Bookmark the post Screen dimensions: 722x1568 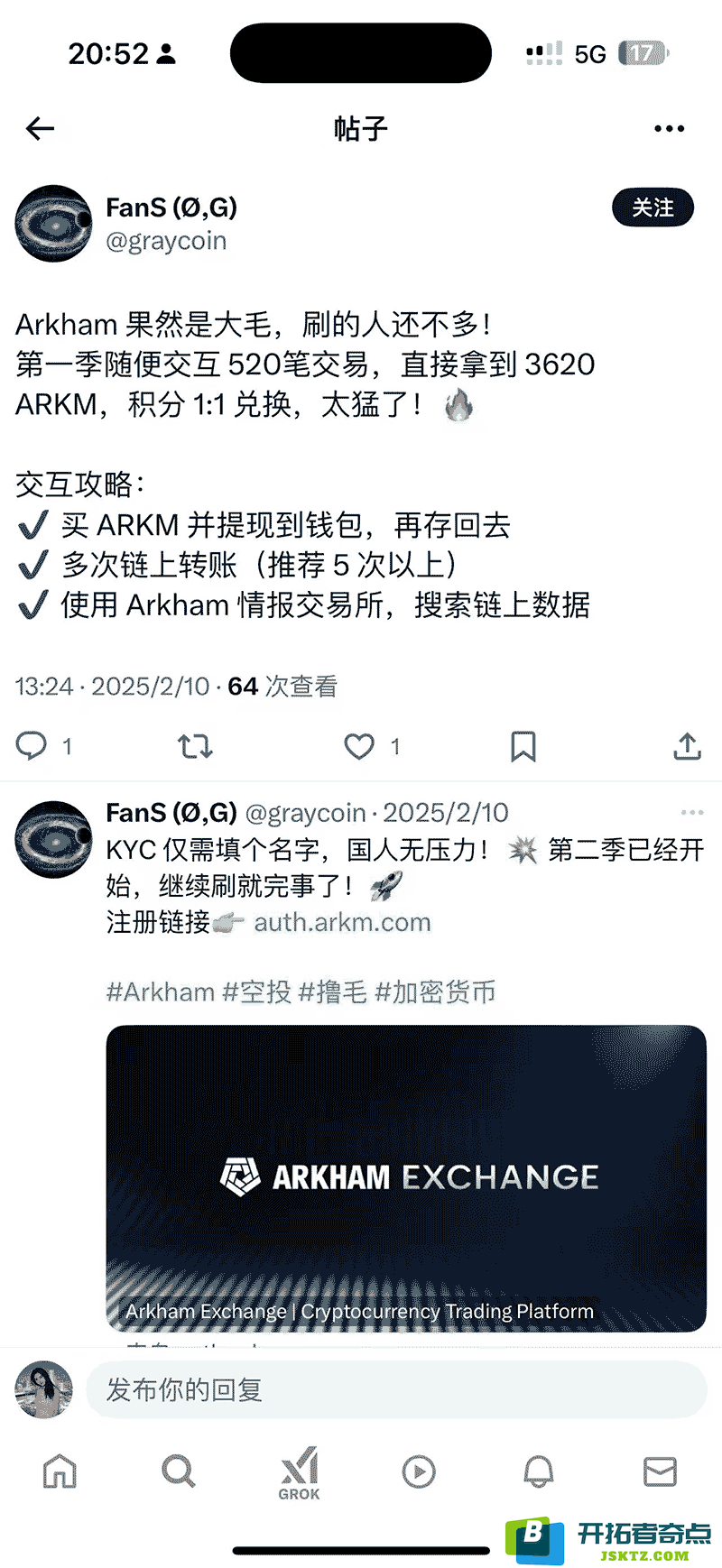click(523, 746)
